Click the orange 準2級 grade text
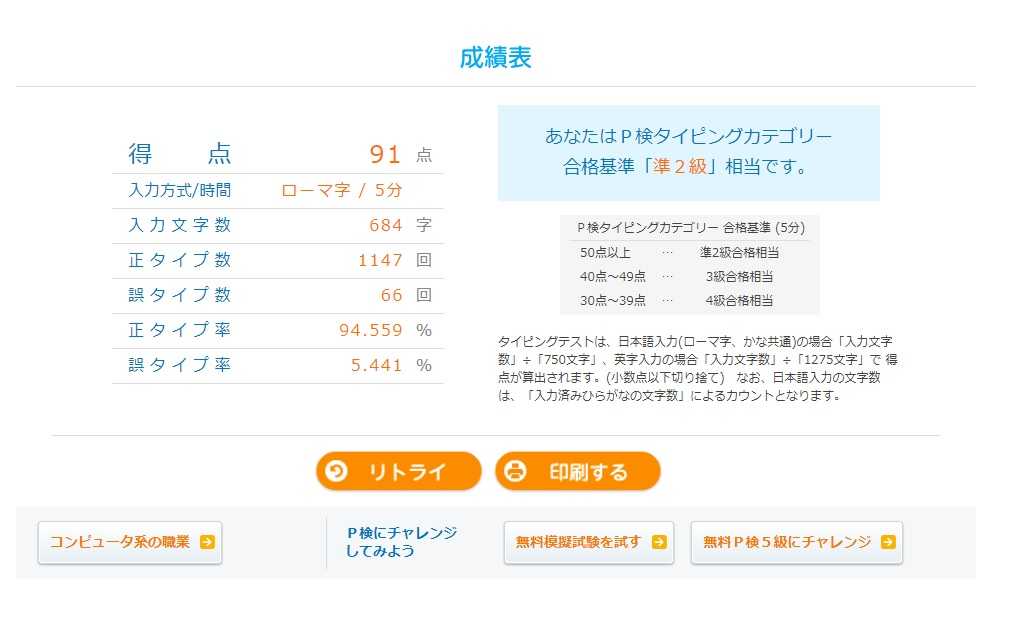The height and width of the screenshot is (641, 1033). point(679,166)
